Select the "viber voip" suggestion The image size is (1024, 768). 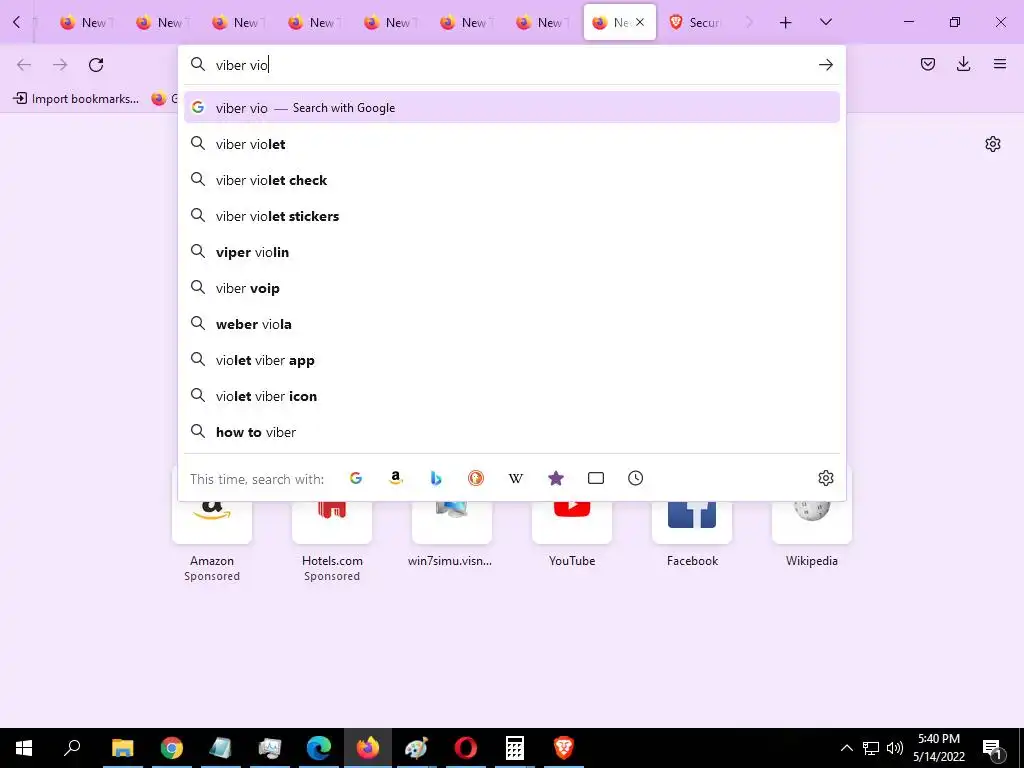[x=512, y=288]
